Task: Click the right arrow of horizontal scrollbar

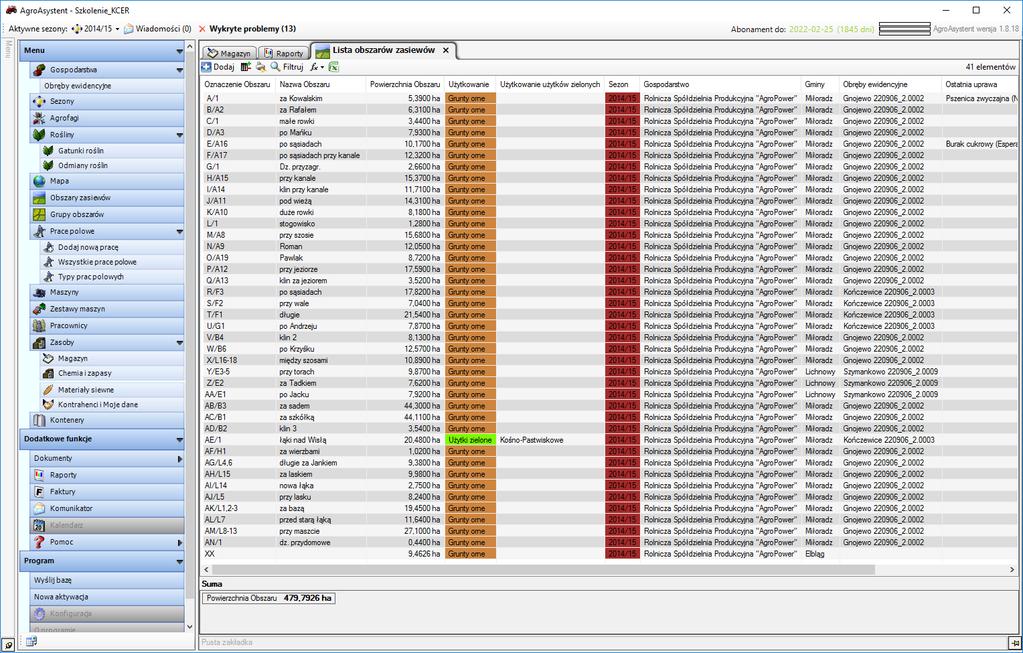Action: (x=1013, y=569)
